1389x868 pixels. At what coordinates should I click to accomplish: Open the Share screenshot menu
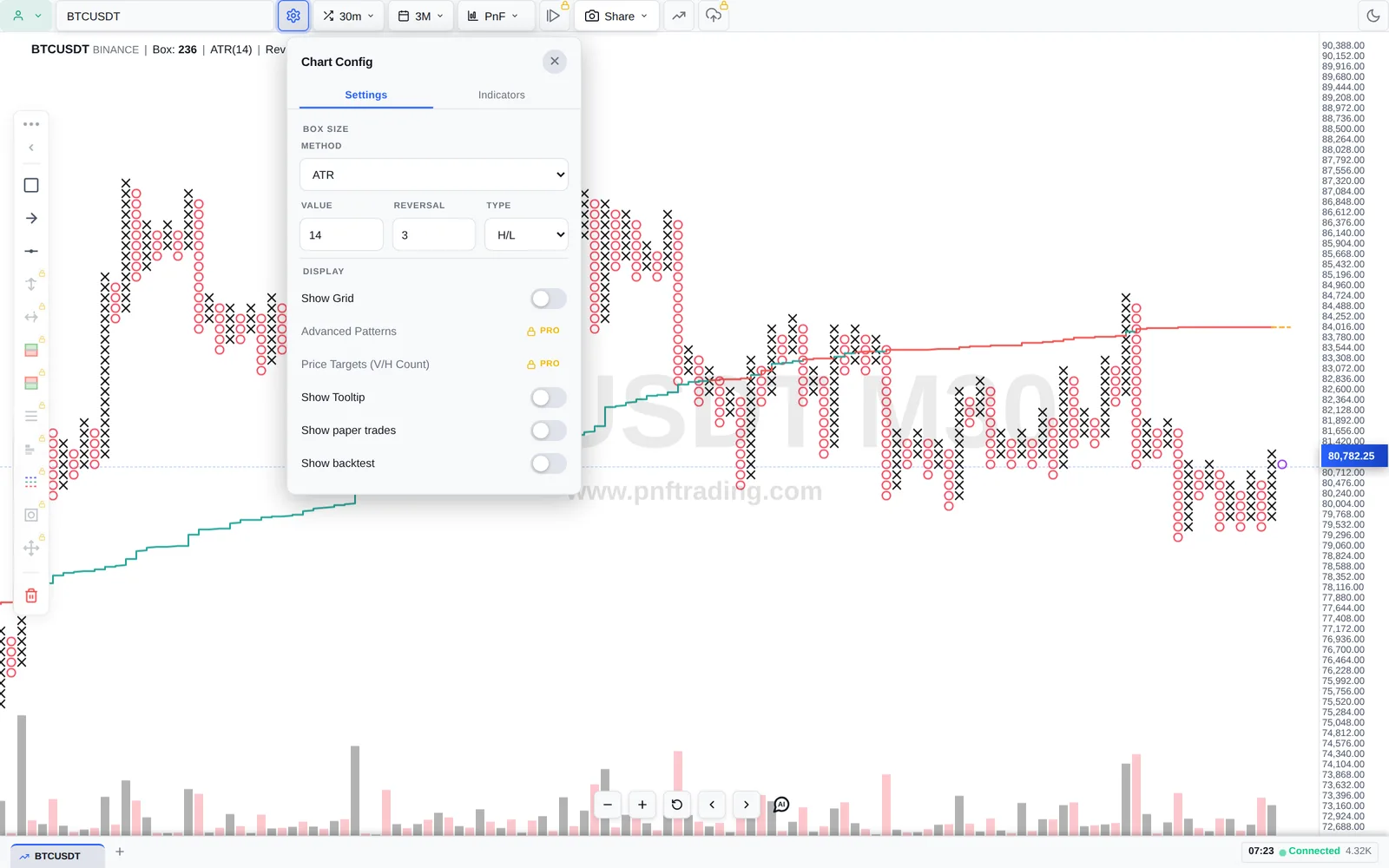click(x=616, y=16)
